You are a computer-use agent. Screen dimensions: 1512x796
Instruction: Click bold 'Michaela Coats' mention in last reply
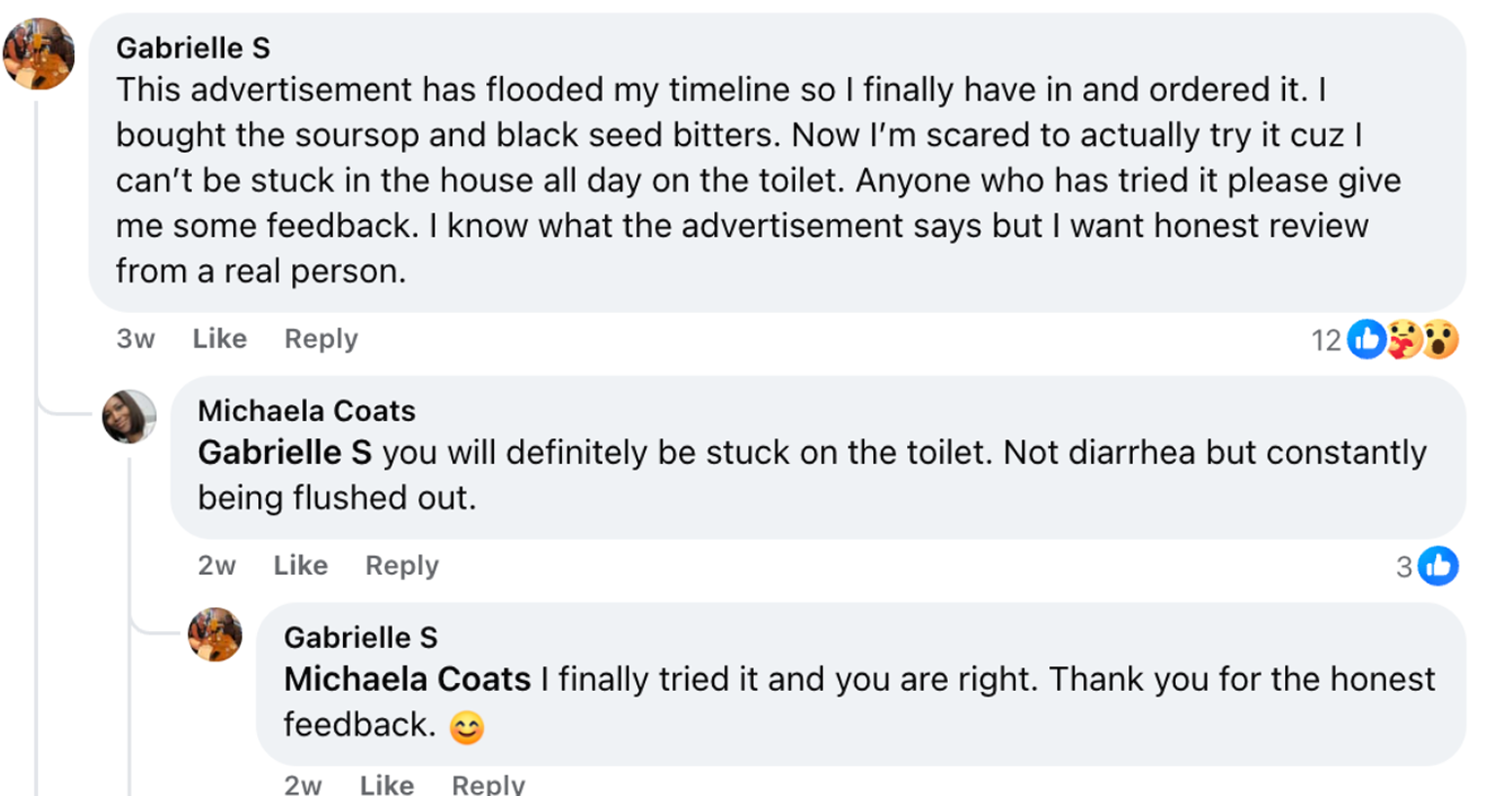407,679
